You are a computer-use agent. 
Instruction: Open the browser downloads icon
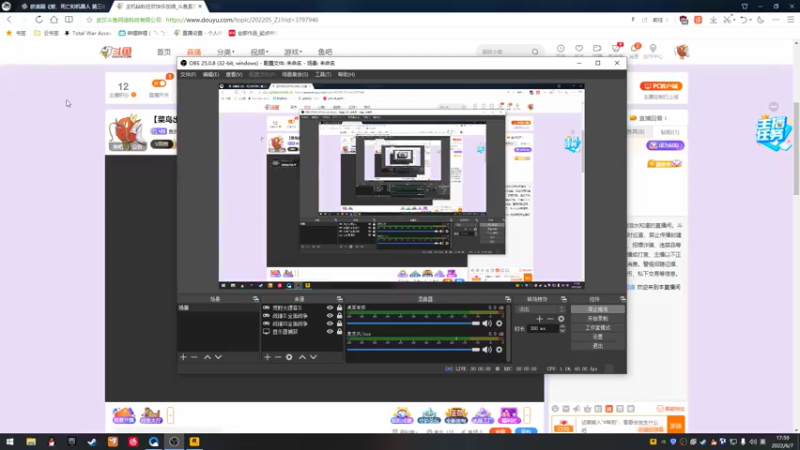click(713, 19)
